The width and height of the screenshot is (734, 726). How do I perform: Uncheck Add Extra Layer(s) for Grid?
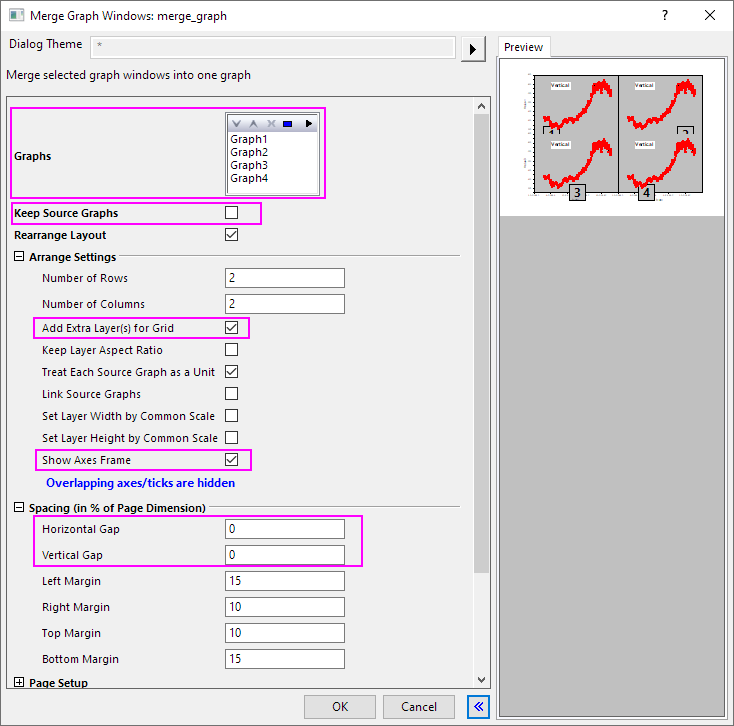[232, 328]
